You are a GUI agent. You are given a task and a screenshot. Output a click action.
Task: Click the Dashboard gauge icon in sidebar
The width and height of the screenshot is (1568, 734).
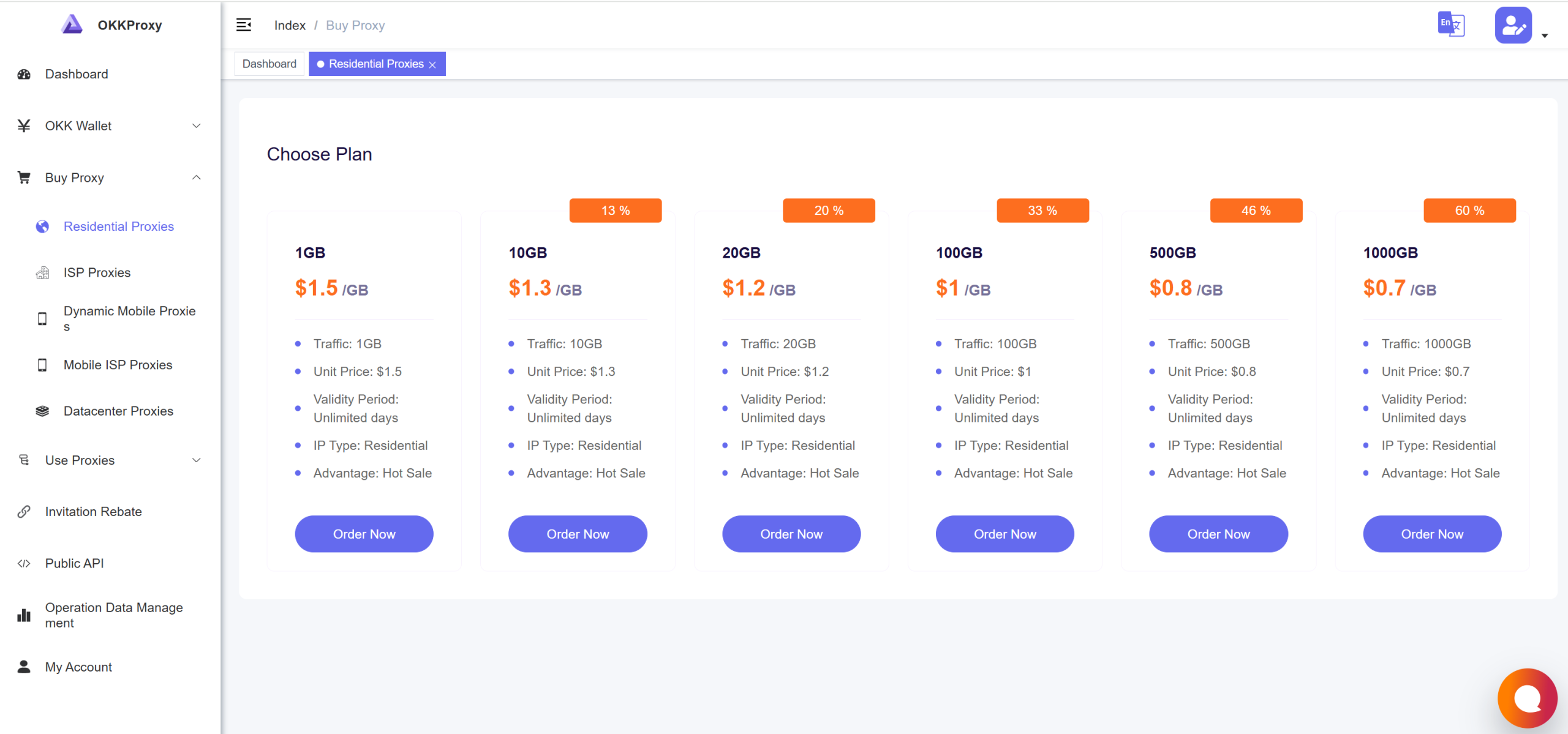pyautogui.click(x=24, y=74)
